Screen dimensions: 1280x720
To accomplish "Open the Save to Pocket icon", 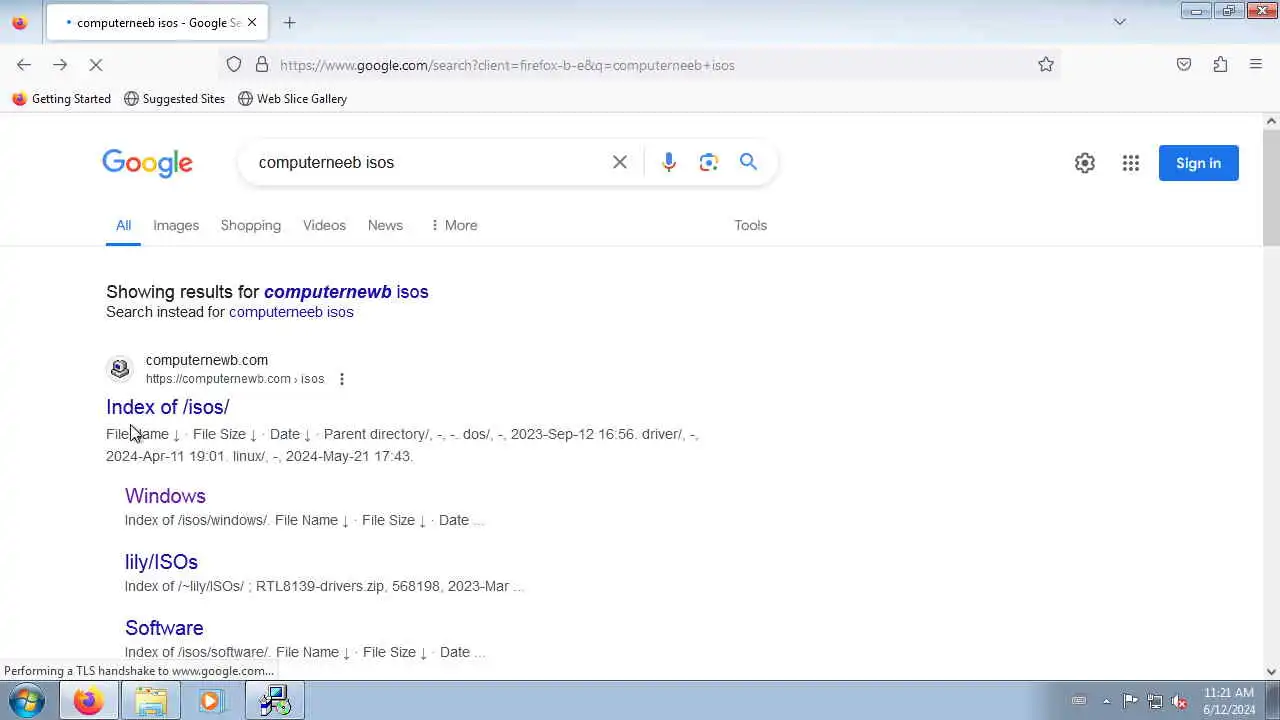I will (1184, 65).
